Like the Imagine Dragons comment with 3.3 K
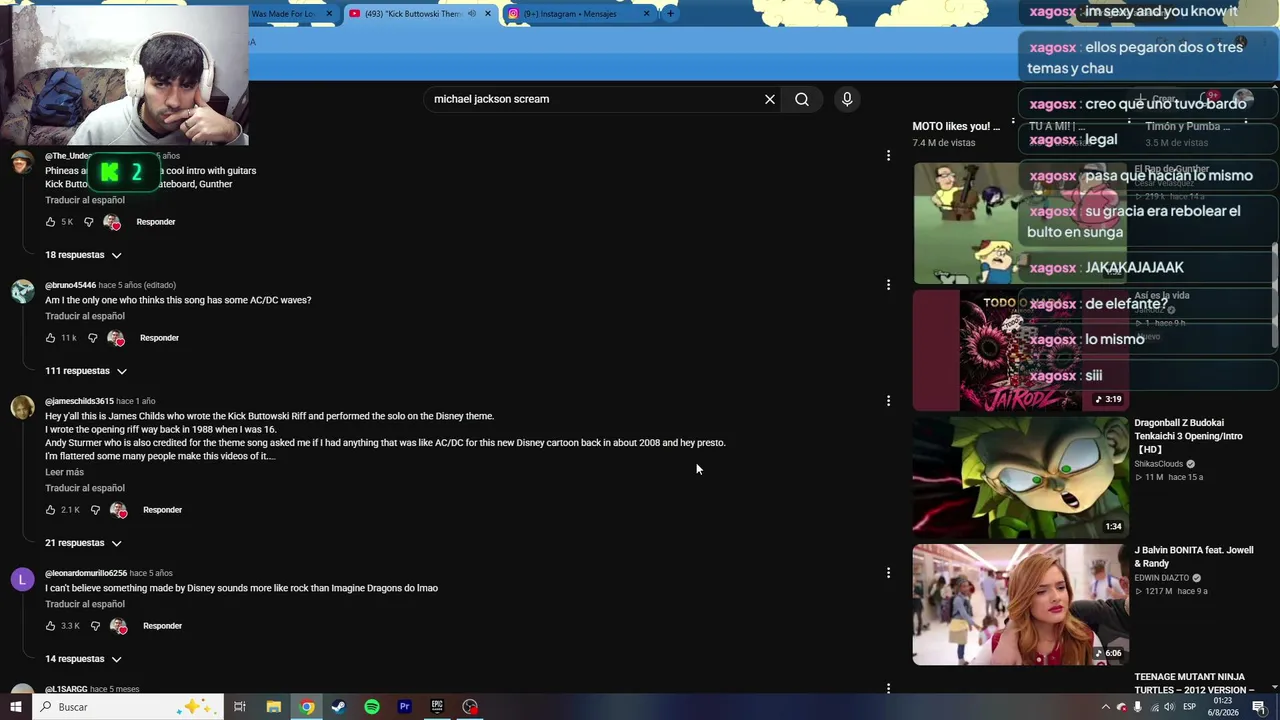Viewport: 1280px width, 720px height. coord(50,626)
